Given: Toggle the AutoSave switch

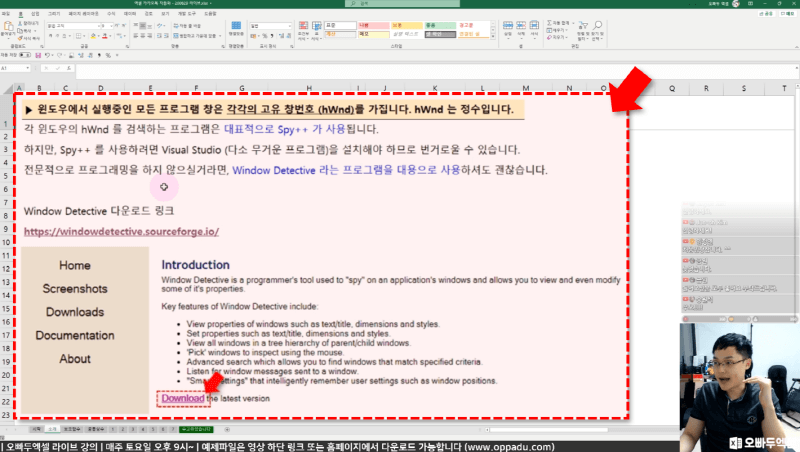Looking at the screenshot, I should [24, 55].
